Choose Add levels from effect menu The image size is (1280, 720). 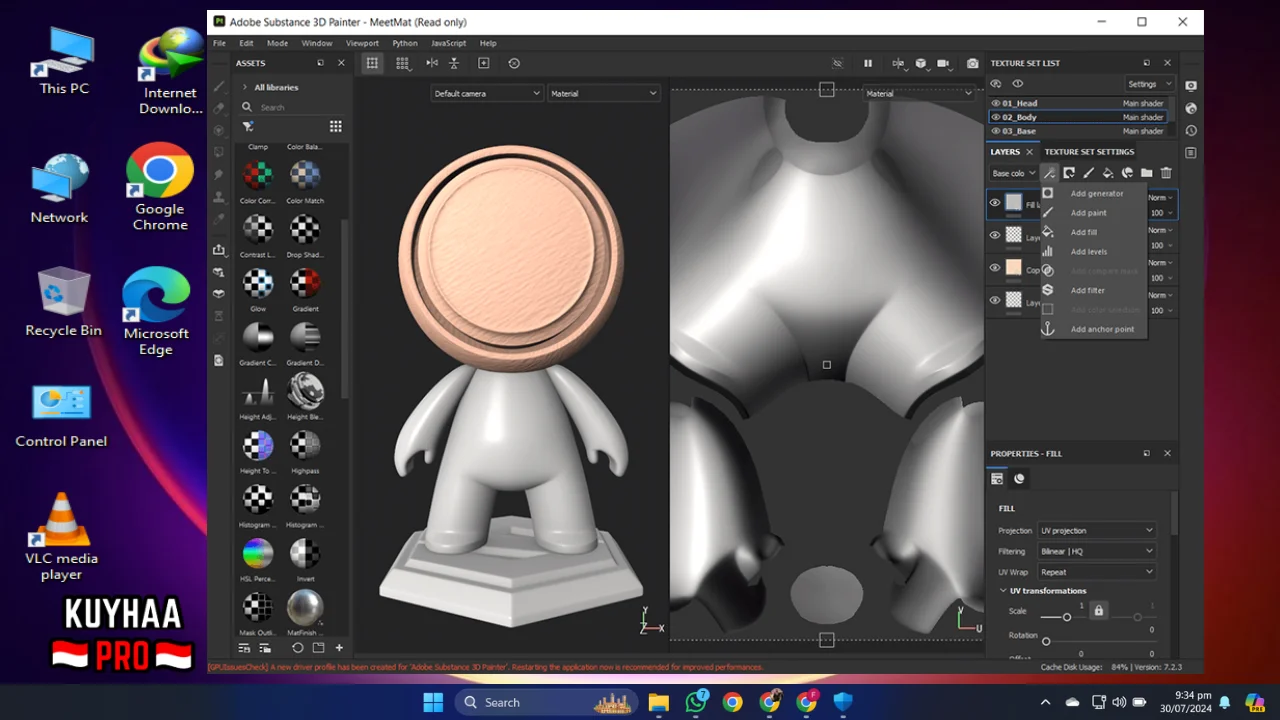tap(1088, 251)
